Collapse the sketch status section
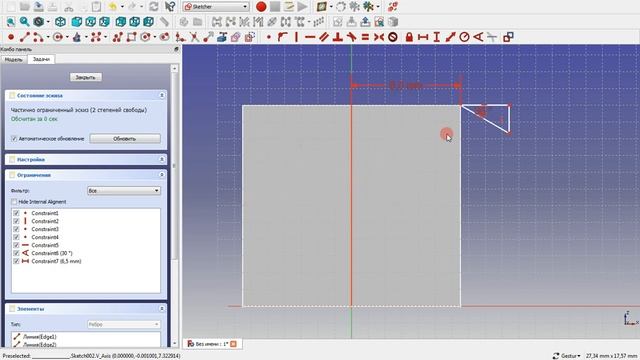This screenshot has width=640, height=360. coord(162,96)
